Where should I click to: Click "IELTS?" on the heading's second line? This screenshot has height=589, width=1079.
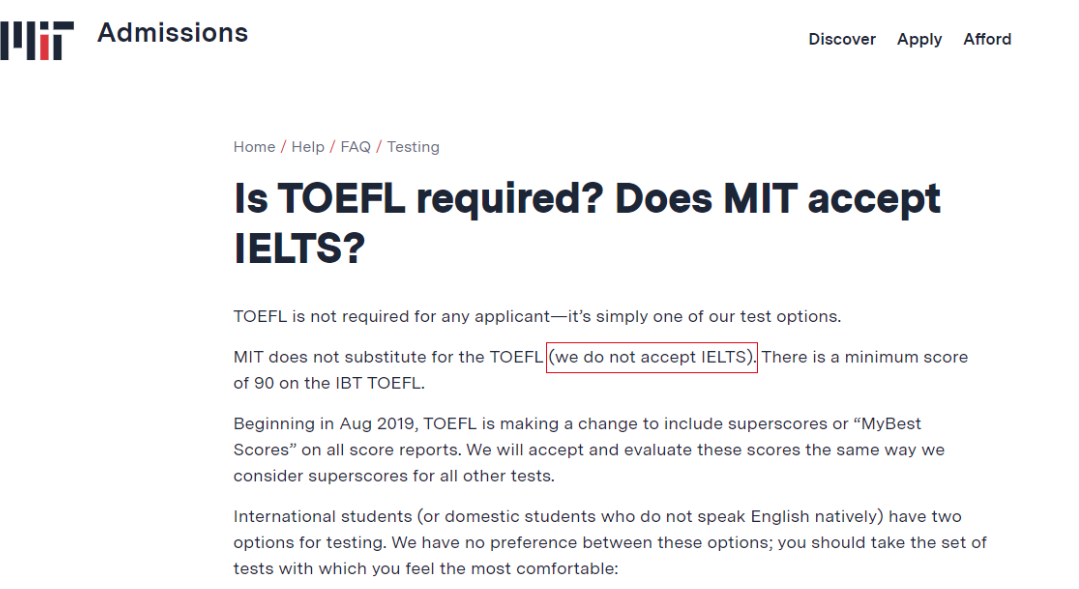coord(299,250)
